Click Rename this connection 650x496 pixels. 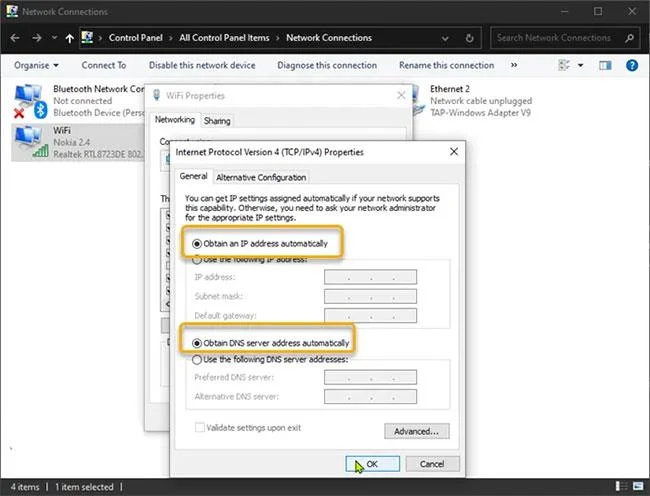(x=446, y=65)
